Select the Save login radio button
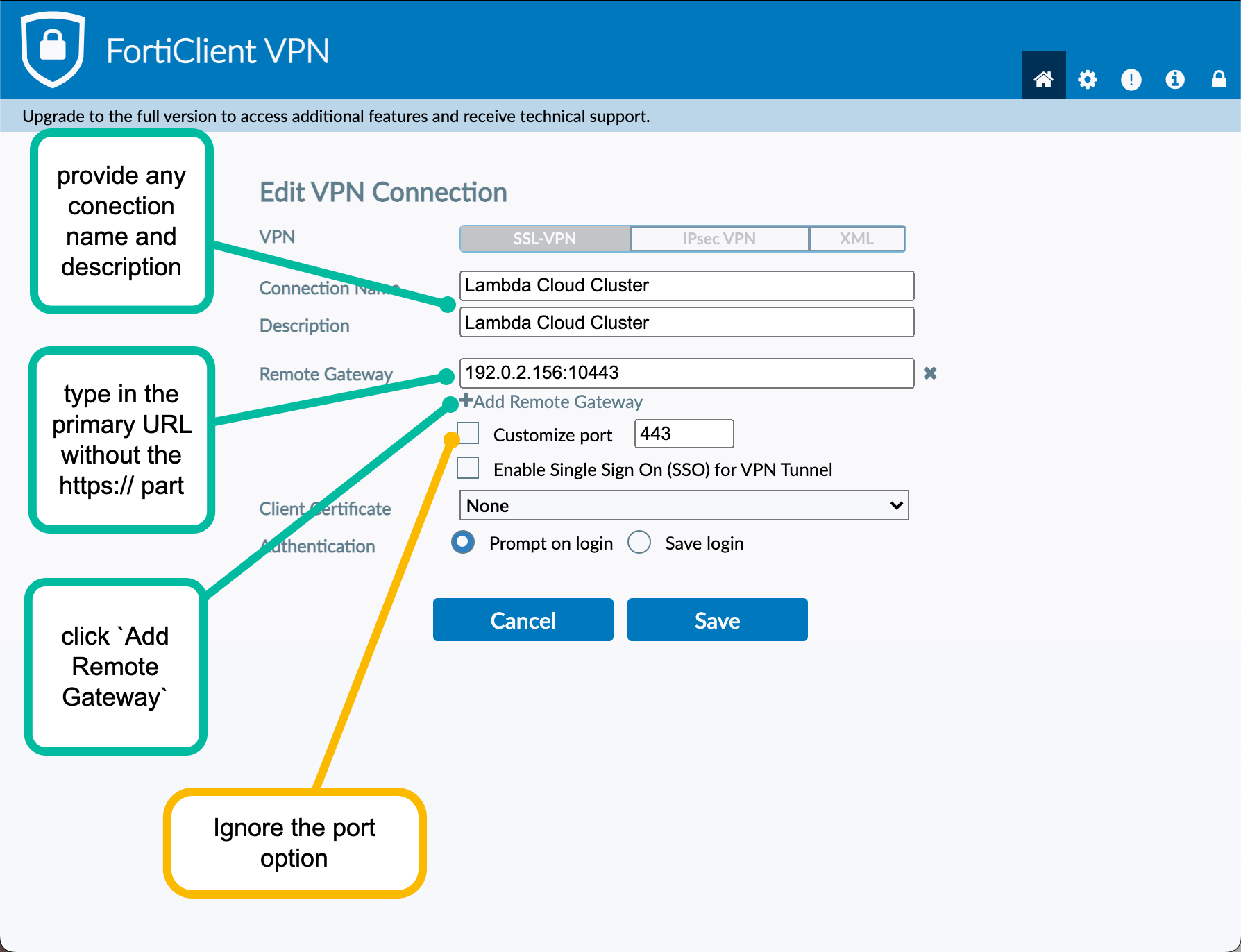Image resolution: width=1241 pixels, height=952 pixels. point(639,542)
